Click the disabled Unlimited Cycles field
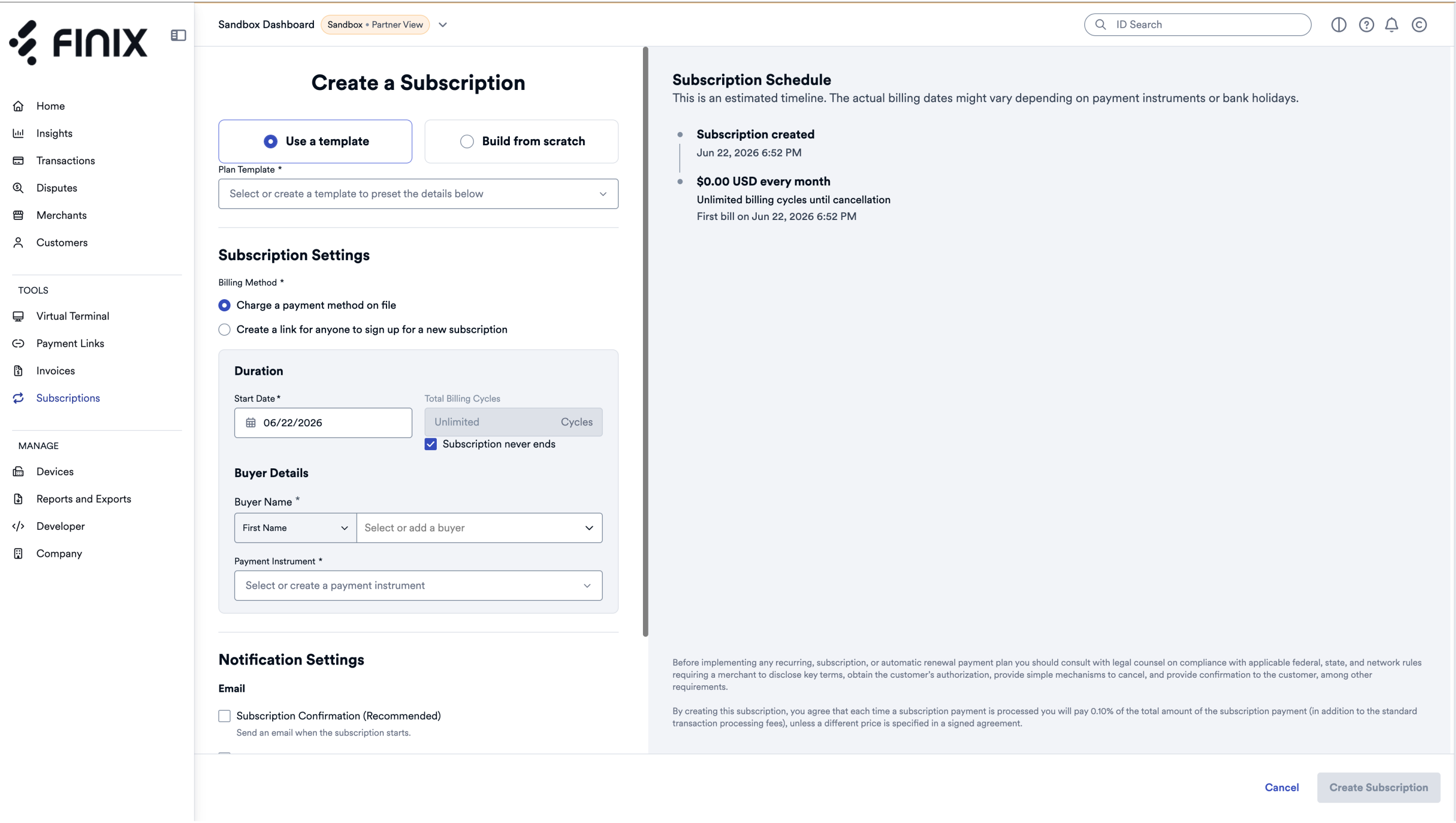This screenshot has height=823, width=1456. click(513, 422)
